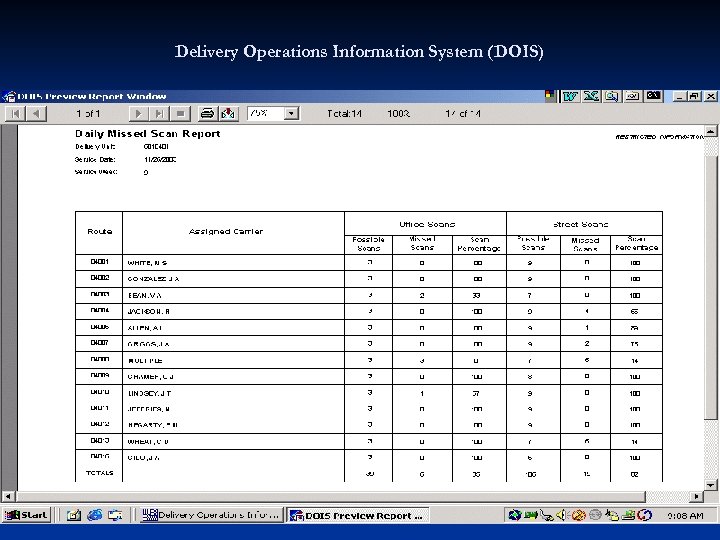Image resolution: width=720 pixels, height=540 pixels.
Task: Click the DOIS preview window title icon
Action: [x=9, y=96]
